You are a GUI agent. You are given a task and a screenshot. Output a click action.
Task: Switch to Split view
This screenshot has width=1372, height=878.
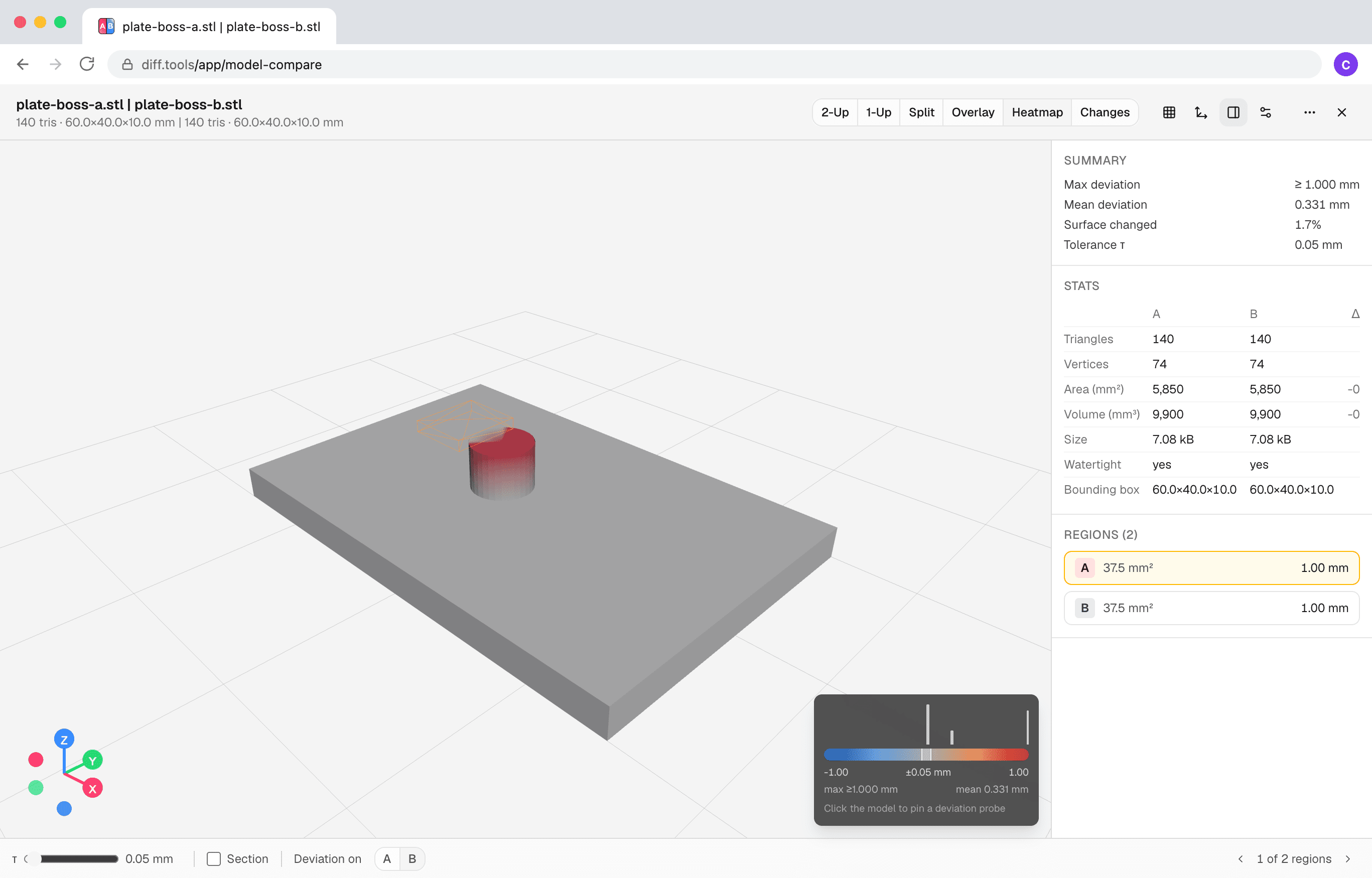click(x=921, y=112)
